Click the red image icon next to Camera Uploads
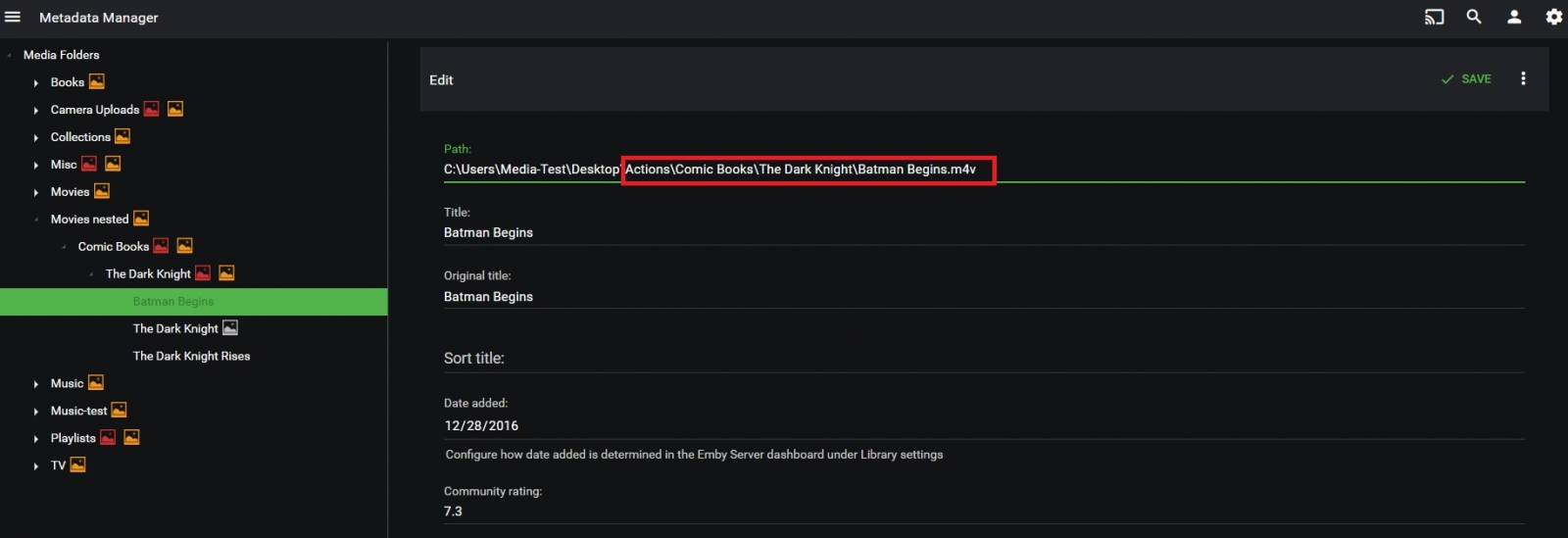 (152, 109)
